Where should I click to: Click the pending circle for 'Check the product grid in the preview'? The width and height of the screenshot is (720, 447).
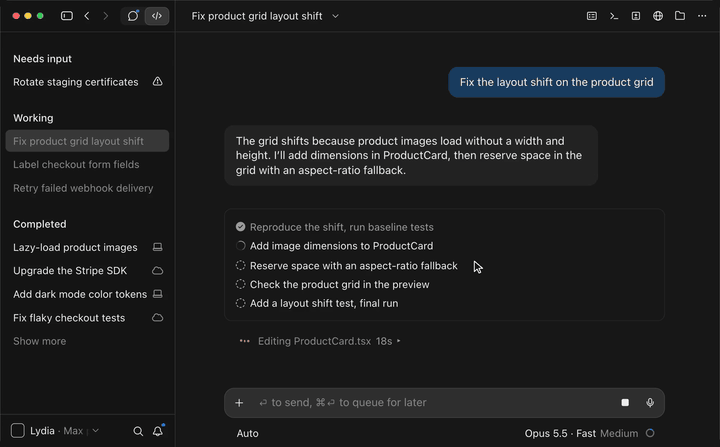tap(241, 284)
